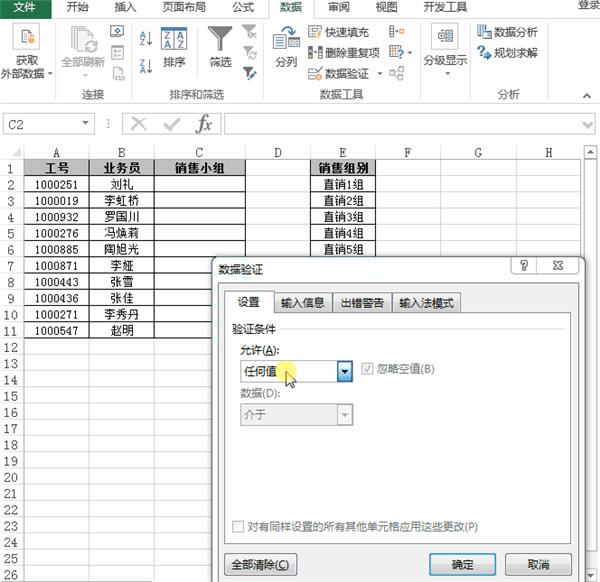Viewport: 600px width, 582px height.
Task: Switch to IME Mode (输入法模式) dialog tab
Action: click(x=427, y=303)
